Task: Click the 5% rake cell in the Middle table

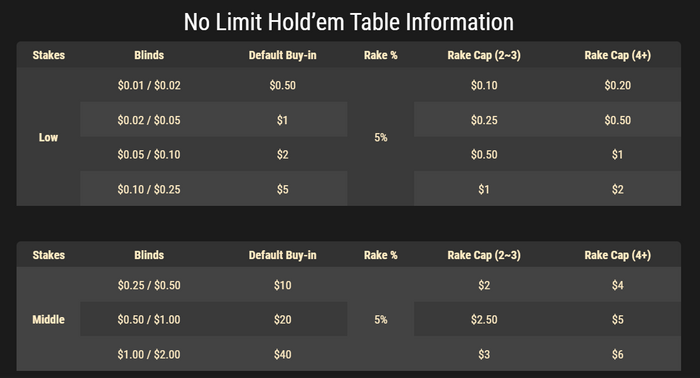Action: pyautogui.click(x=381, y=320)
